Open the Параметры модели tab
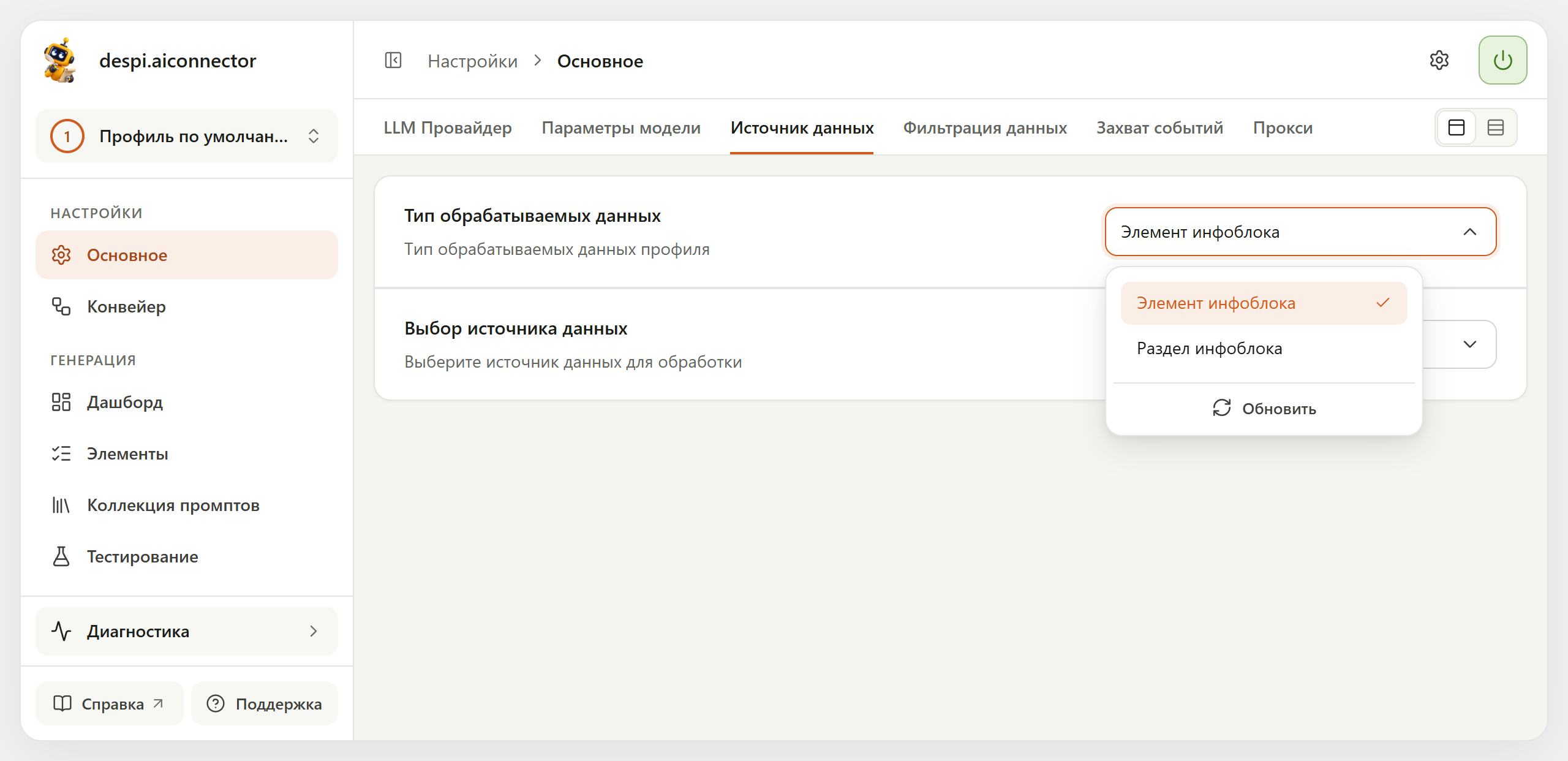1568x761 pixels. click(621, 128)
